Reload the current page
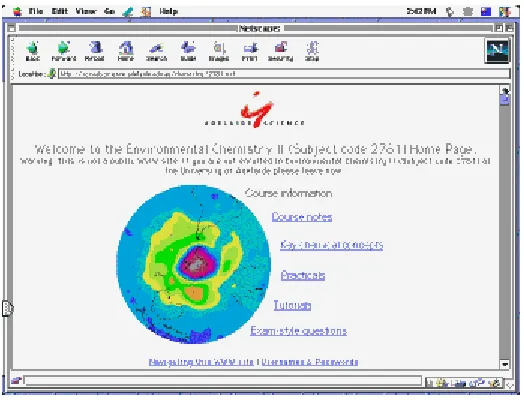524x402 pixels. click(95, 51)
